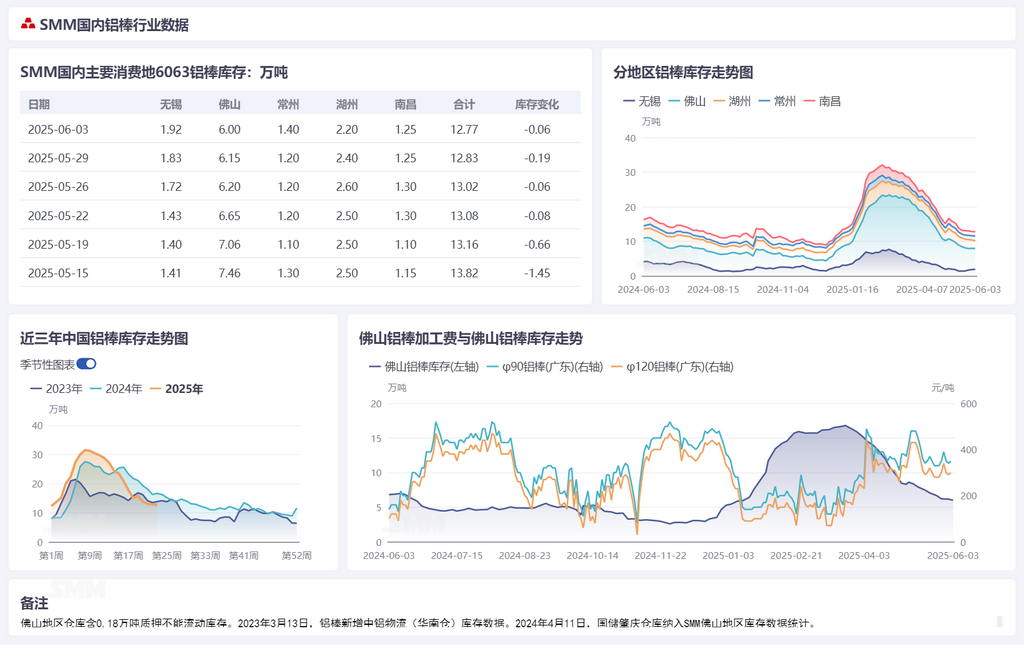Click the 佛山铝棒加工费与佛山铝棒库存走势 chart title
This screenshot has height=645, width=1024.
click(470, 338)
